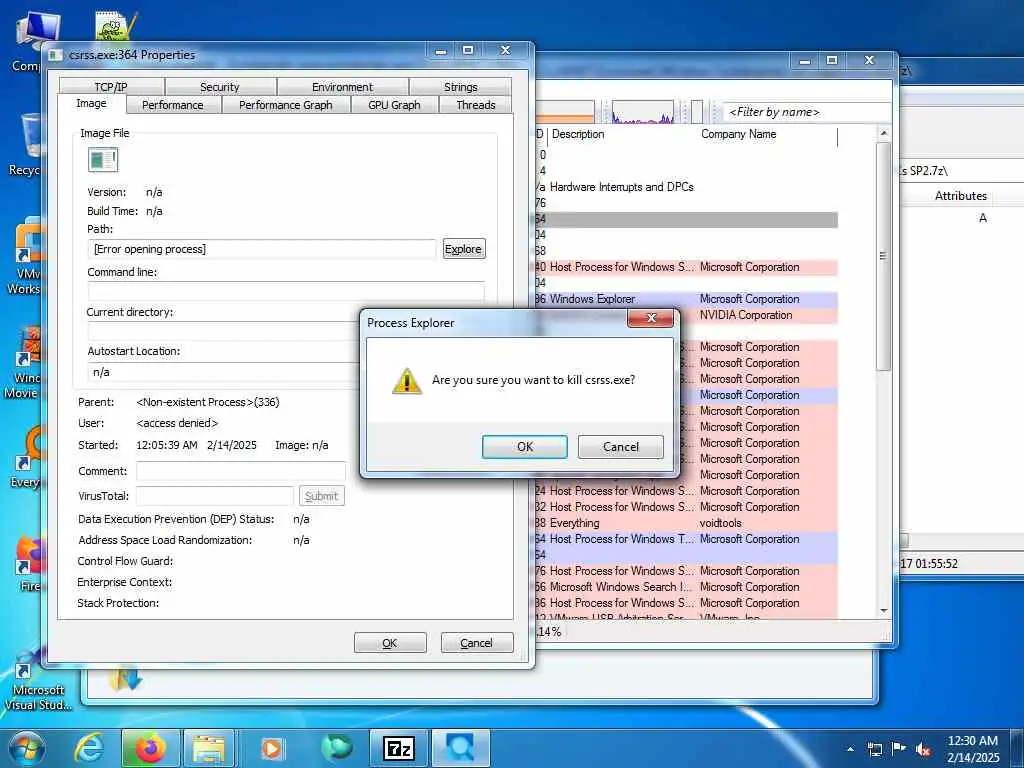Click the Process Explorer vertical scrollbar thumb
This screenshot has width=1024, height=768.
(x=884, y=256)
